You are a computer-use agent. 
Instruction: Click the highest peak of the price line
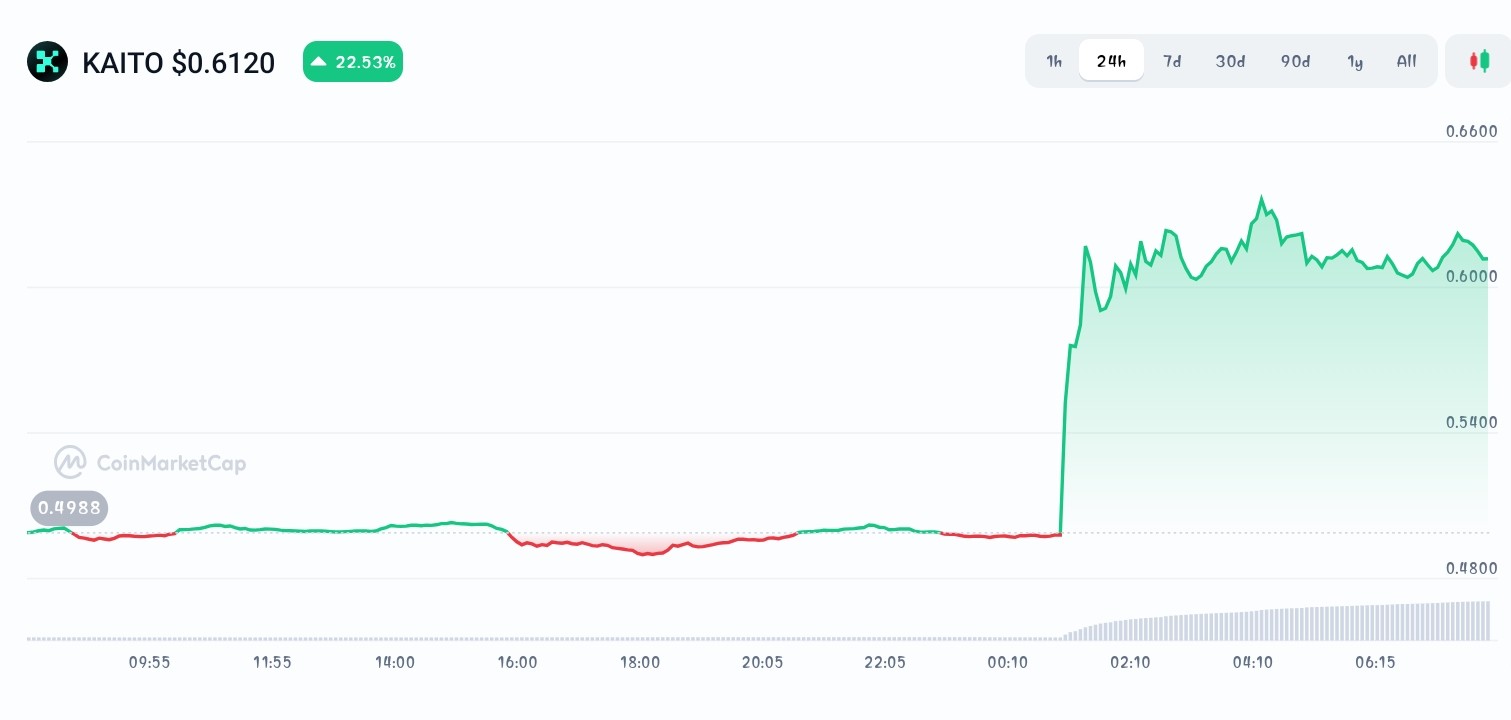(x=1262, y=198)
